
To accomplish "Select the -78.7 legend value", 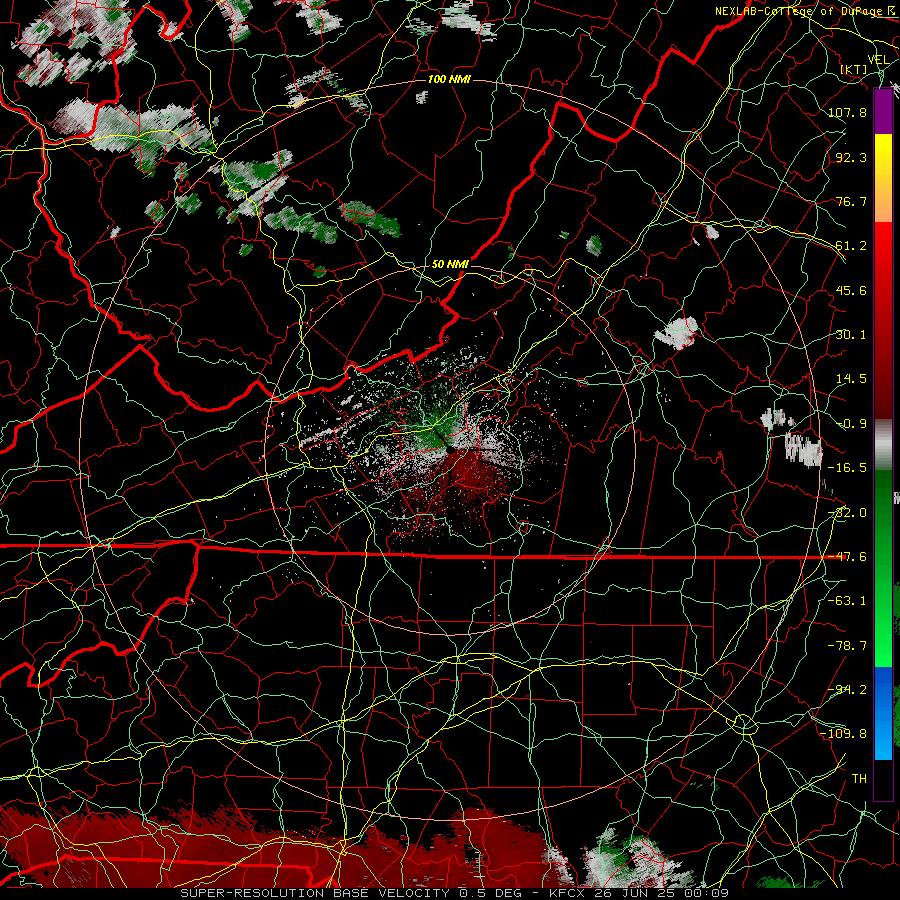I will point(847,646).
